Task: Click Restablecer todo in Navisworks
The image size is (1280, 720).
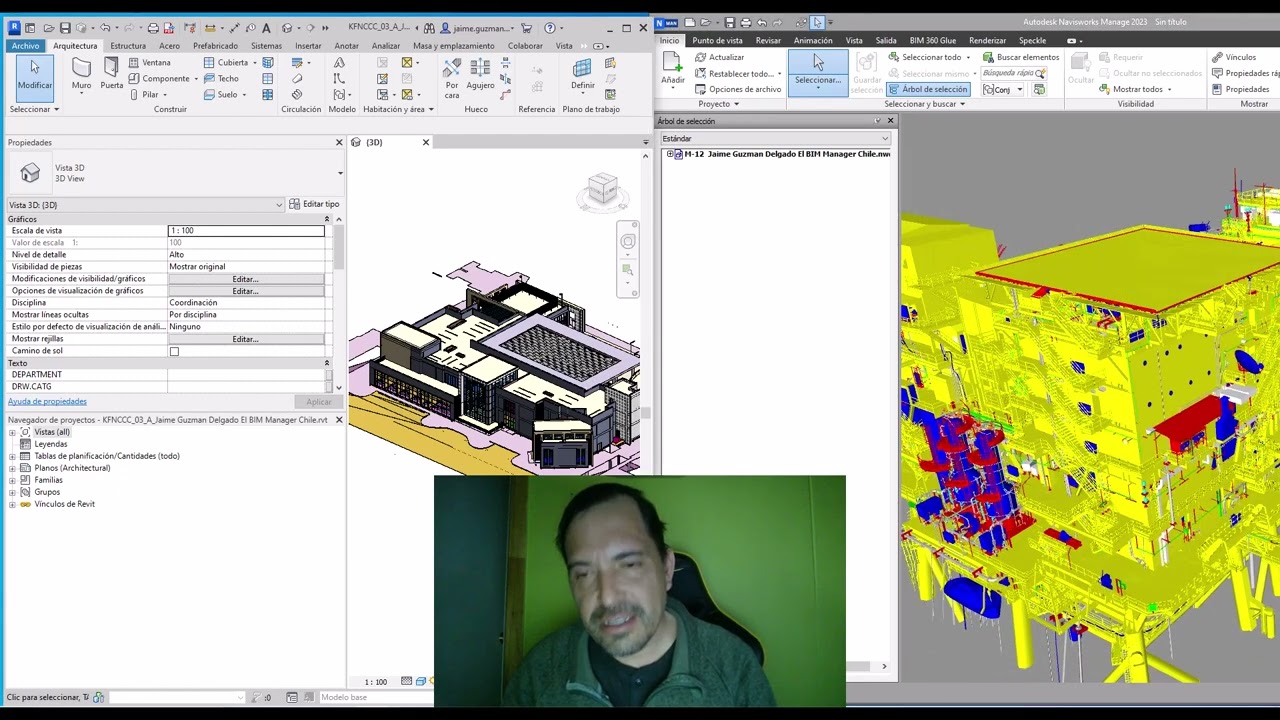Action: pyautogui.click(x=740, y=73)
